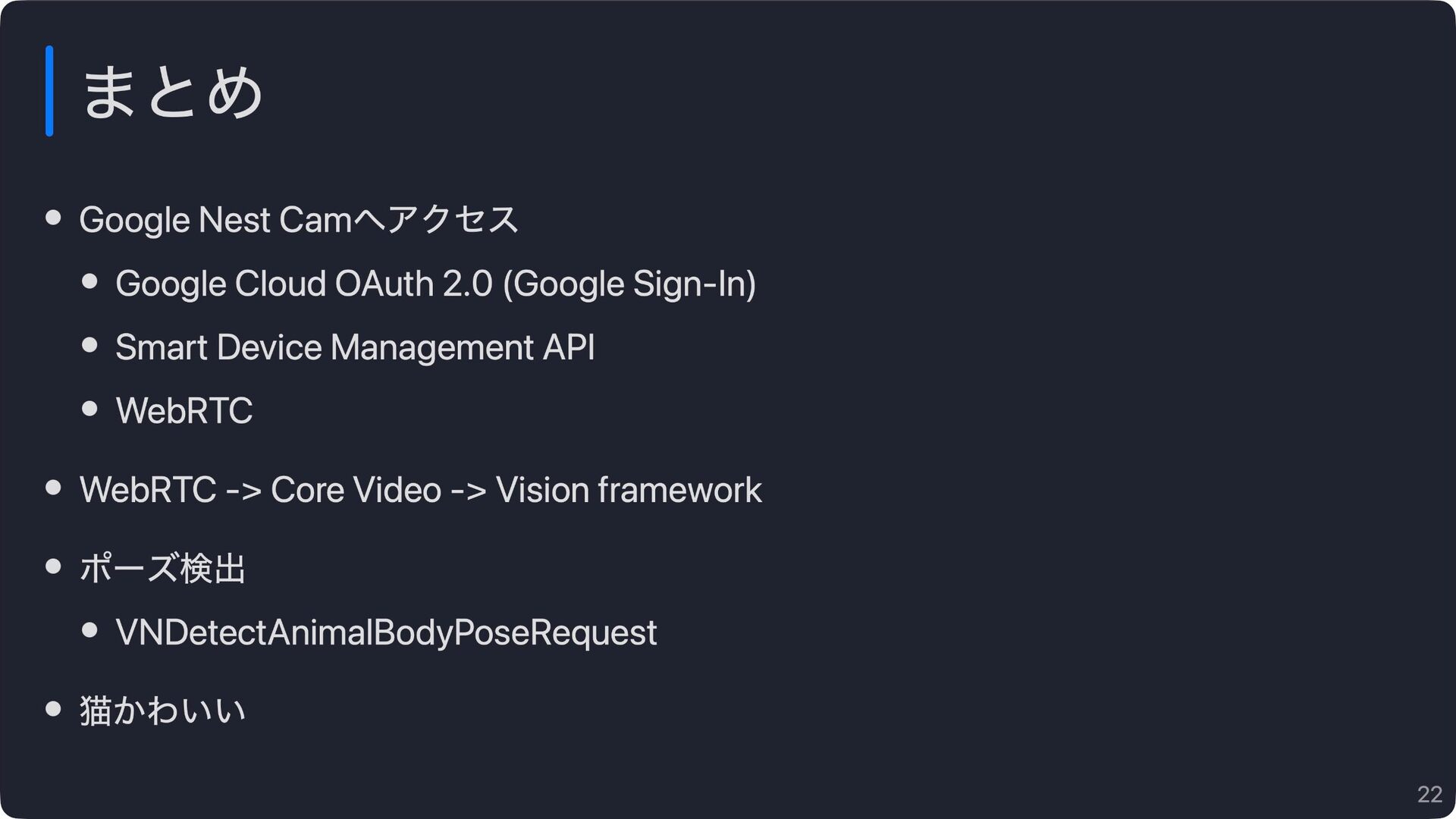Select the 猫かわいい bullet text
Viewport: 1456px width, 819px height.
coord(162,711)
